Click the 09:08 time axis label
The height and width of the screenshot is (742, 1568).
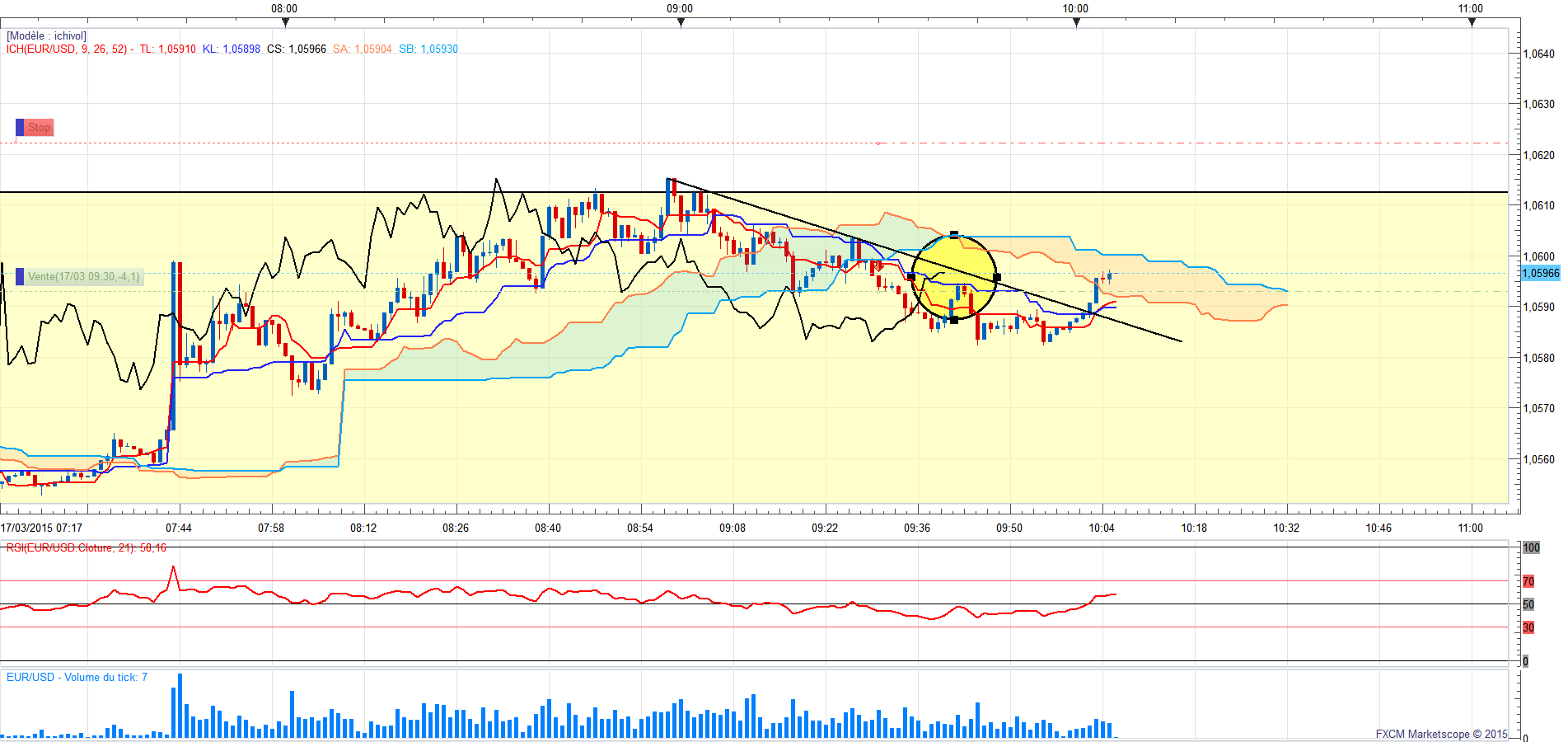tap(733, 528)
